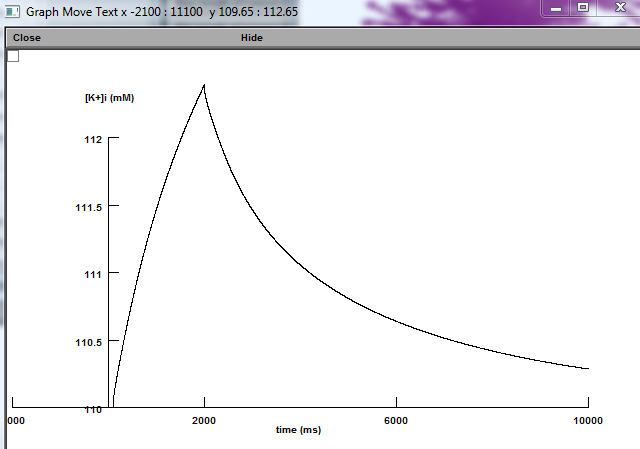
Task: Minimize the Graph window
Action: (556, 7)
